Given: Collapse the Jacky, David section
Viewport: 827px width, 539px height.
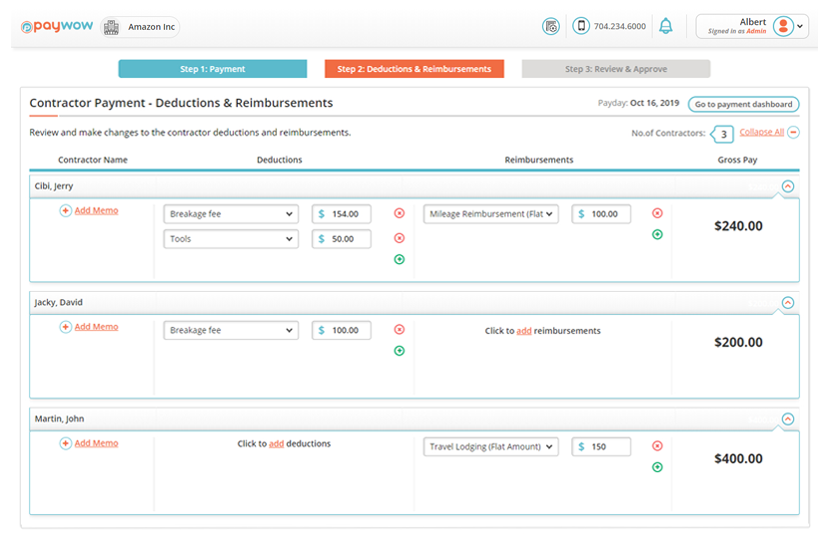Looking at the screenshot, I should coord(788,302).
